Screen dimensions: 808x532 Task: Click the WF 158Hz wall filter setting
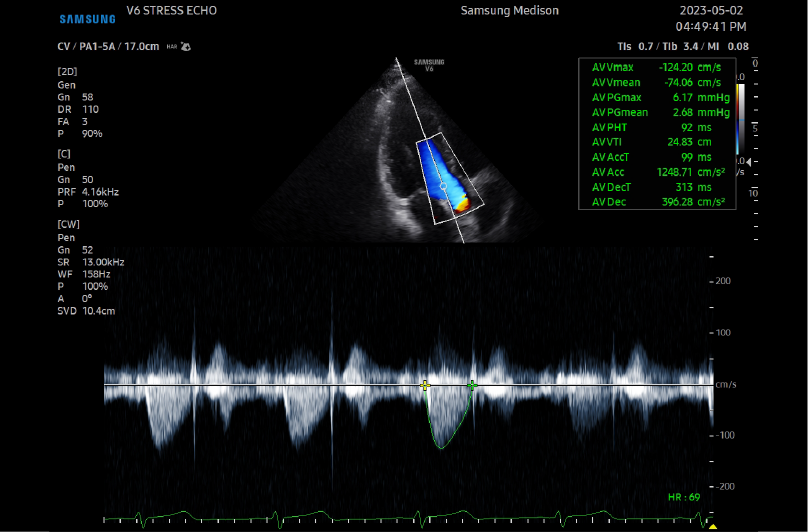83,274
